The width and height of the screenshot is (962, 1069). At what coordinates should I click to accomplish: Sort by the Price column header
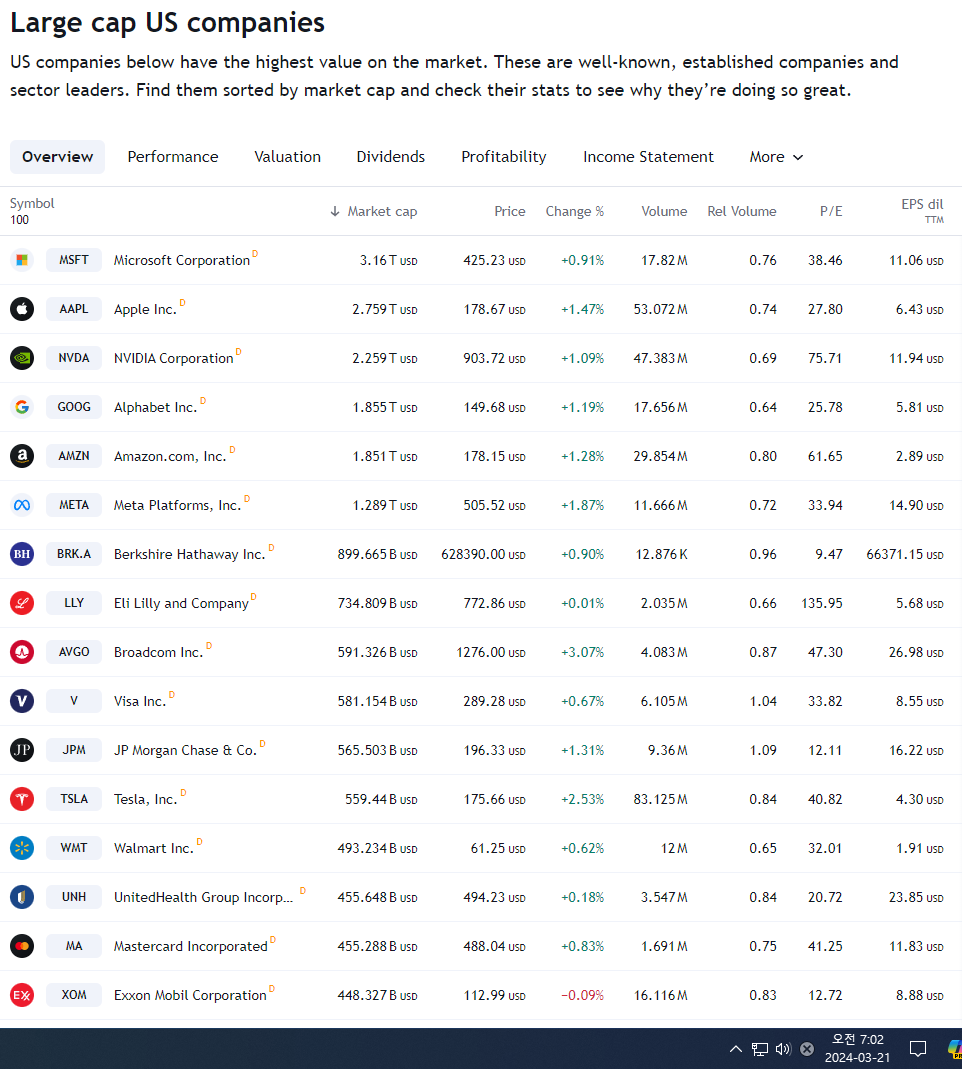[509, 211]
